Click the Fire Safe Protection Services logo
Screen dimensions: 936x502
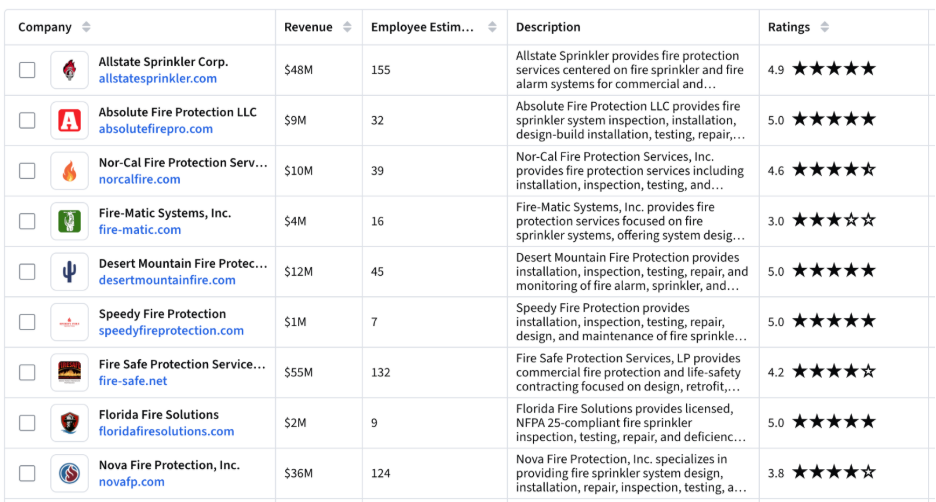[70, 372]
